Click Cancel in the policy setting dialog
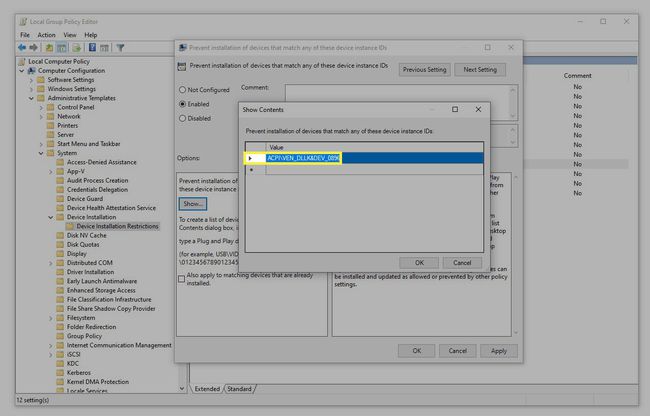The width and height of the screenshot is (650, 416). [x=458, y=351]
